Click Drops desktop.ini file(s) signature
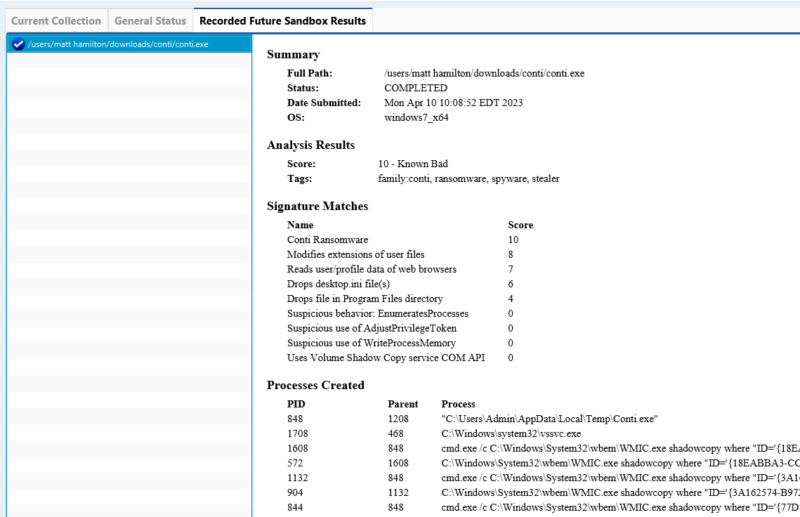 click(338, 284)
